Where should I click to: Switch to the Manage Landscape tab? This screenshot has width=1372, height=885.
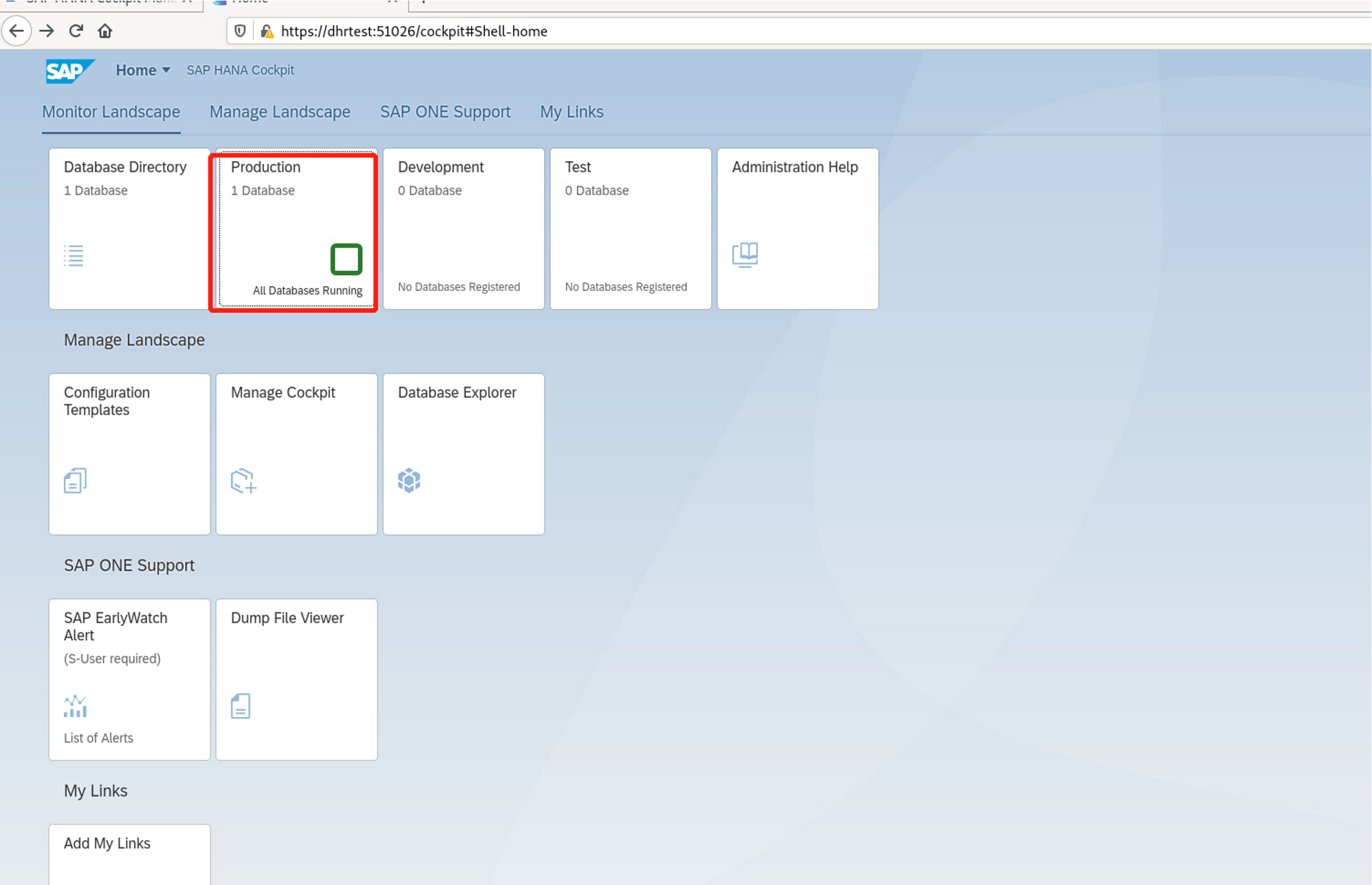pos(280,112)
